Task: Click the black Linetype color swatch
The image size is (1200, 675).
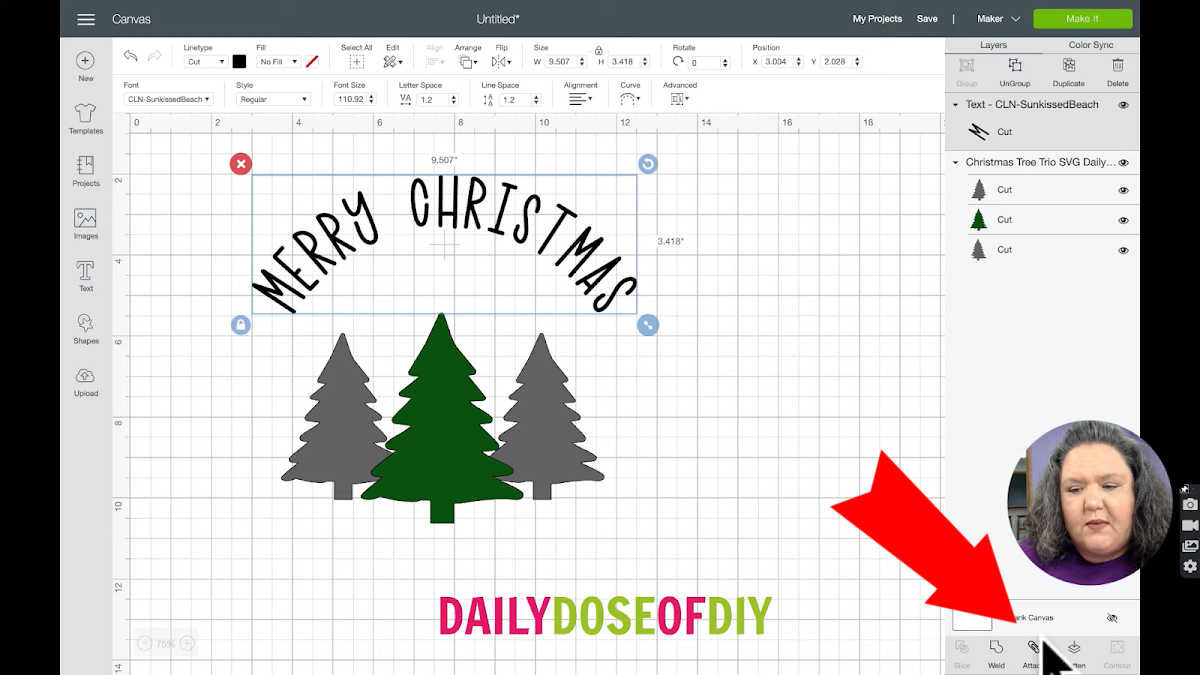Action: click(x=239, y=62)
